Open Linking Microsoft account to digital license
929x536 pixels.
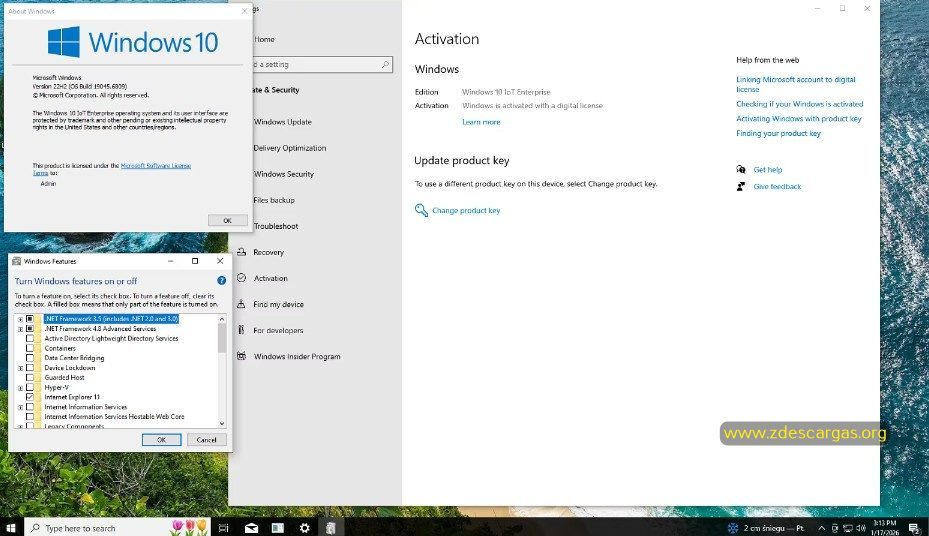point(796,84)
